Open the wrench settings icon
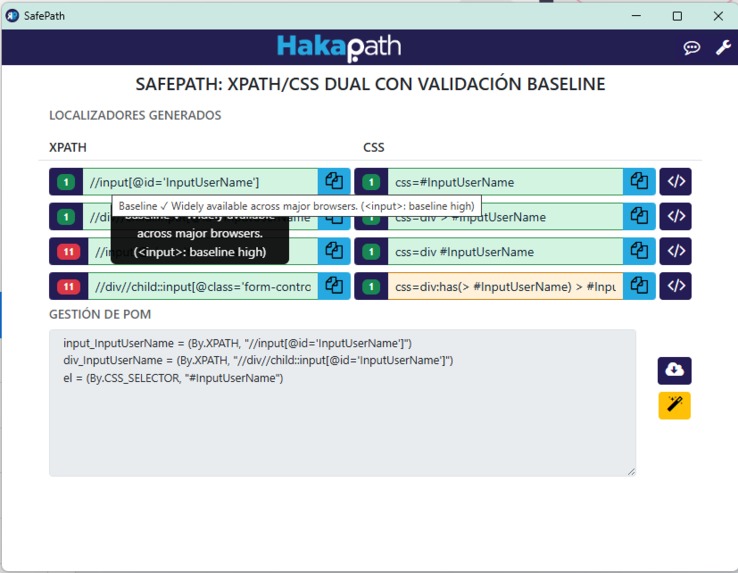 click(x=723, y=48)
